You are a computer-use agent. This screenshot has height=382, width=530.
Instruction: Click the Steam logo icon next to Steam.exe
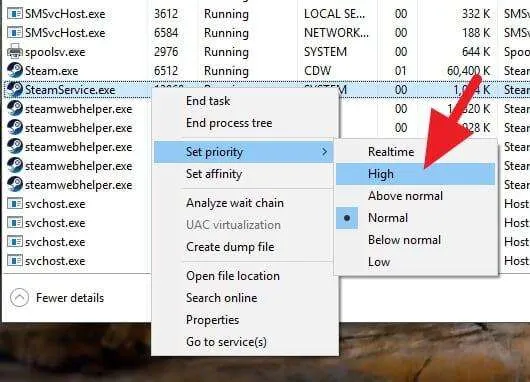(x=15, y=71)
